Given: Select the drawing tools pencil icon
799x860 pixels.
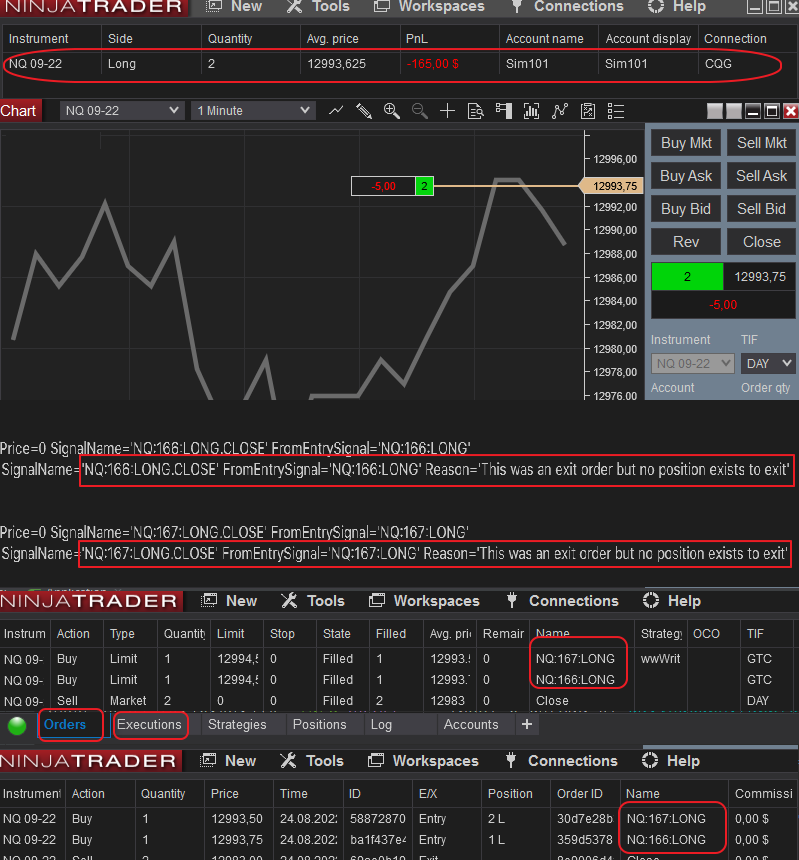Looking at the screenshot, I should [364, 111].
